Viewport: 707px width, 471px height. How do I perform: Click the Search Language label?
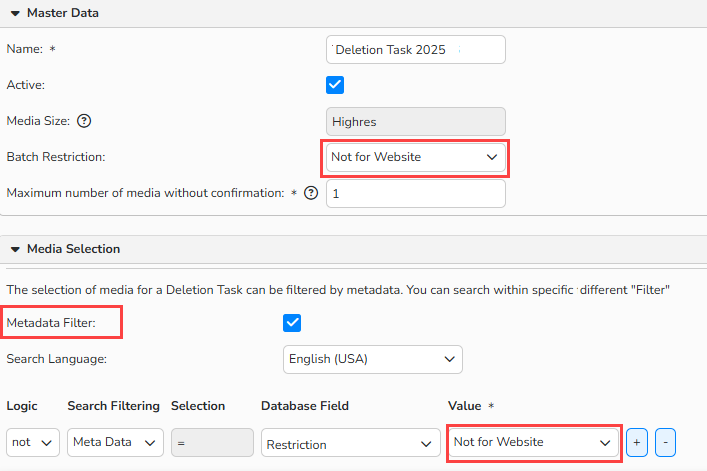click(x=57, y=359)
